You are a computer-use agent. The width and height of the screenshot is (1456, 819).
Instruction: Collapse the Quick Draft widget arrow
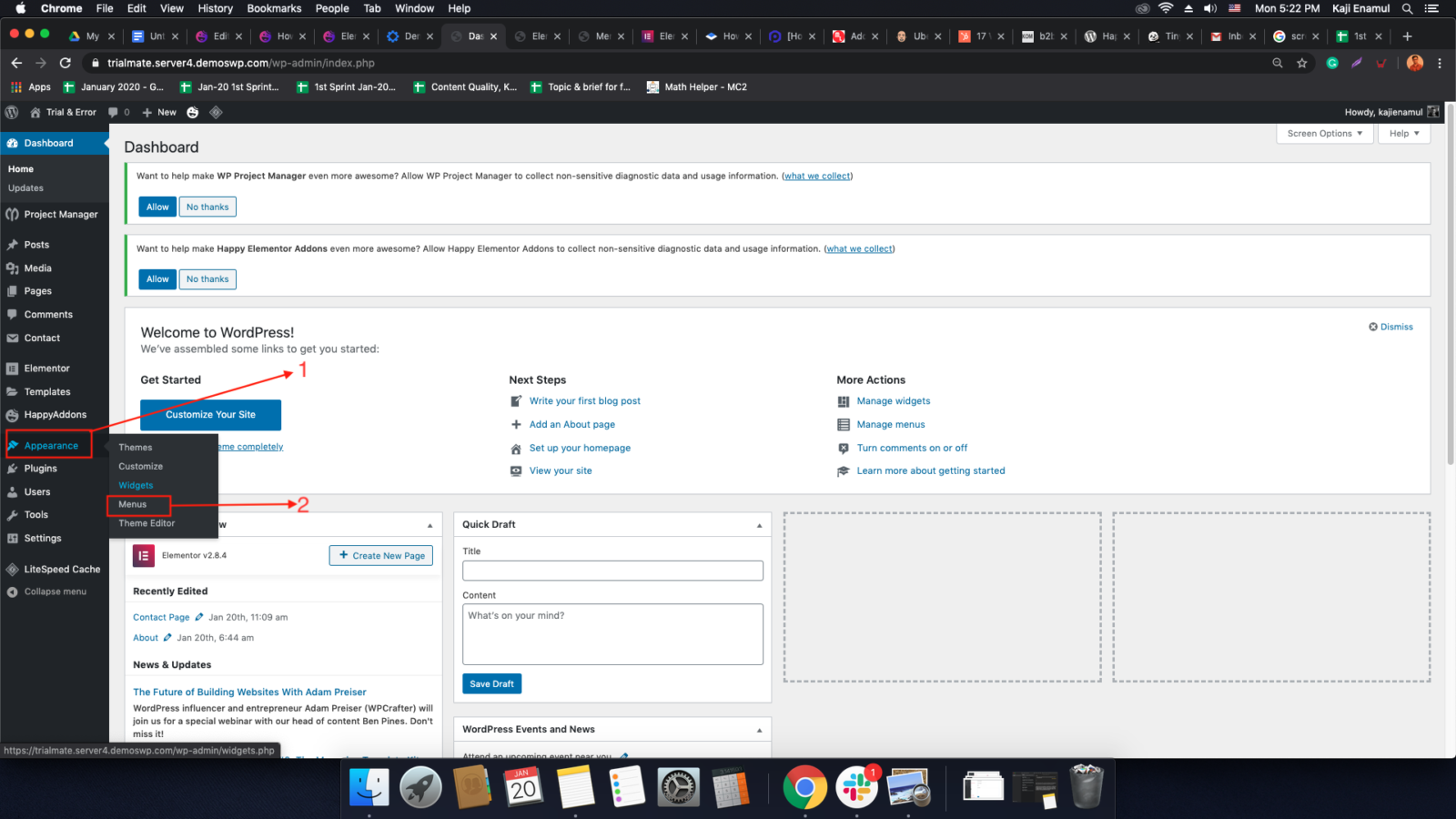759,525
